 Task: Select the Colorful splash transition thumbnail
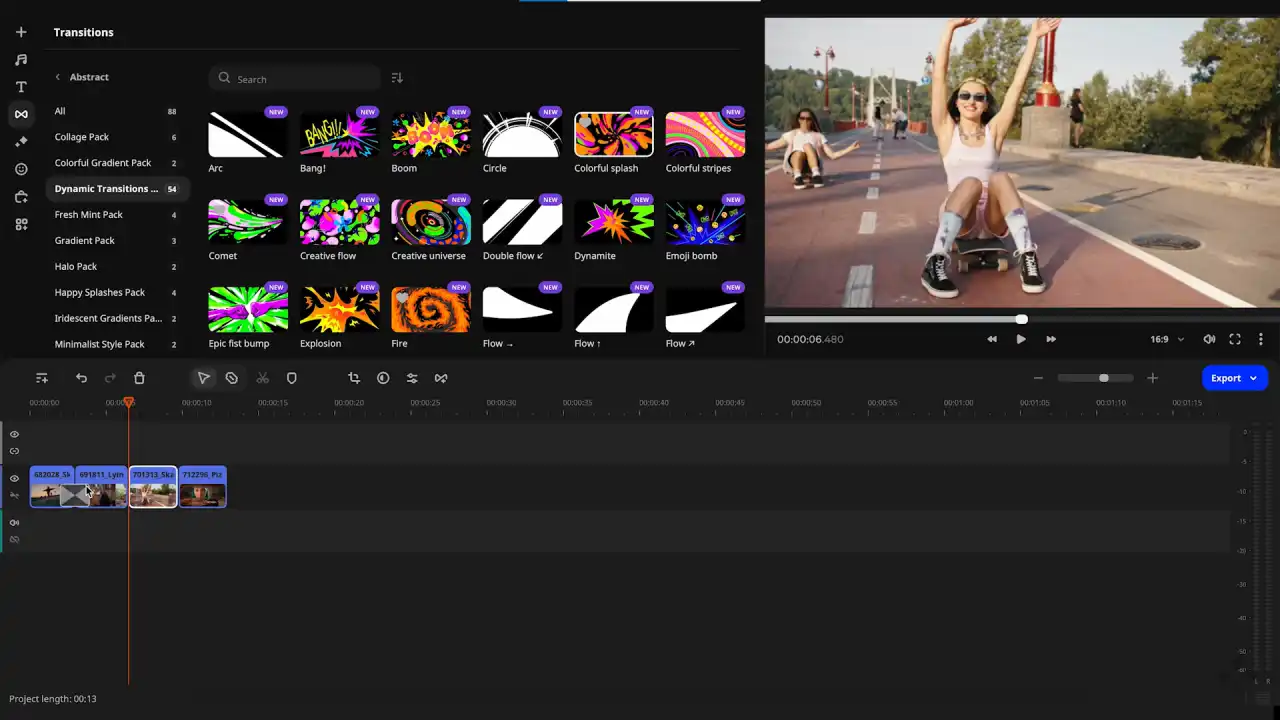click(614, 134)
